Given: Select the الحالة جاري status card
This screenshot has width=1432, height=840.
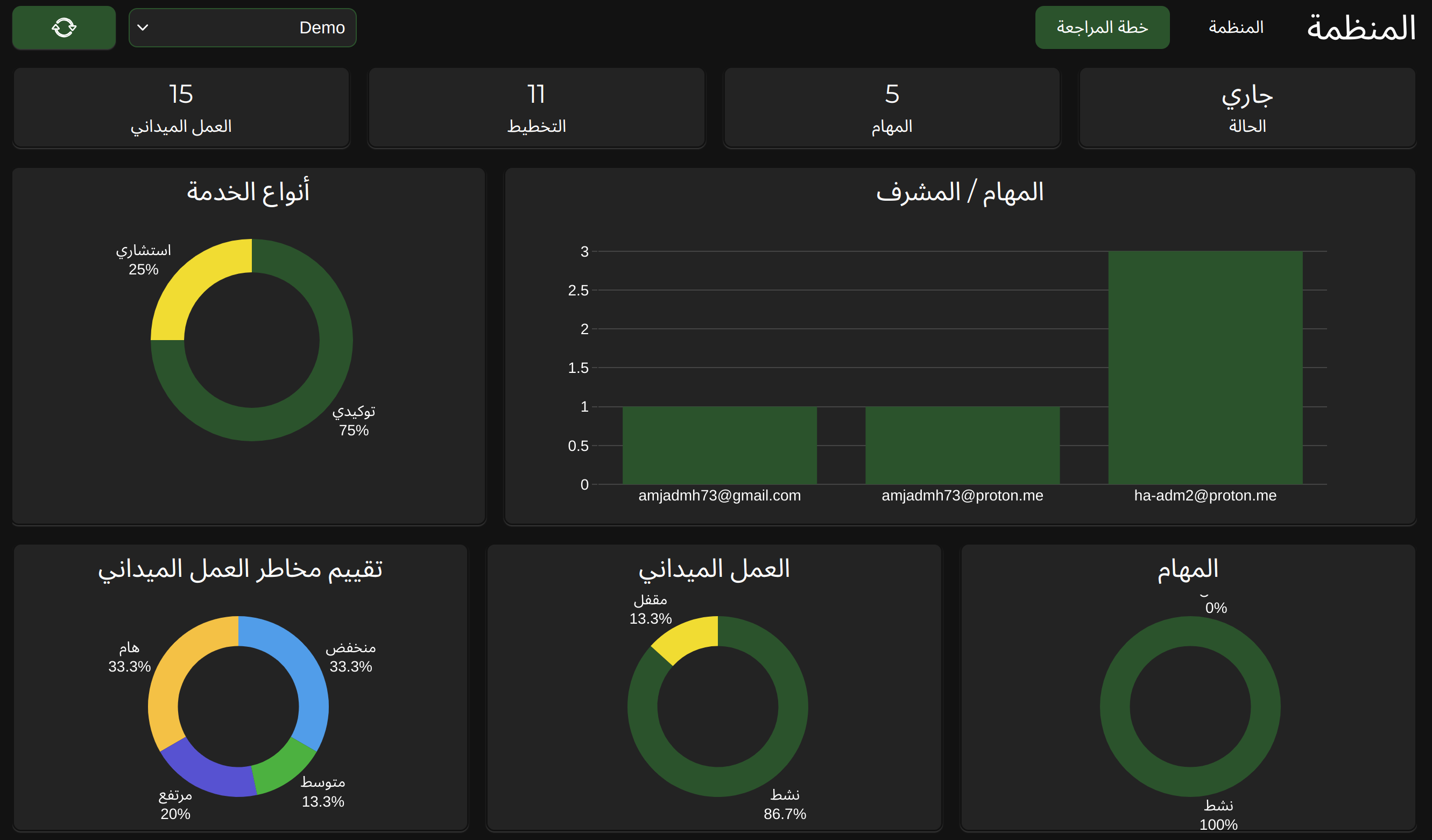Looking at the screenshot, I should click(x=1247, y=108).
